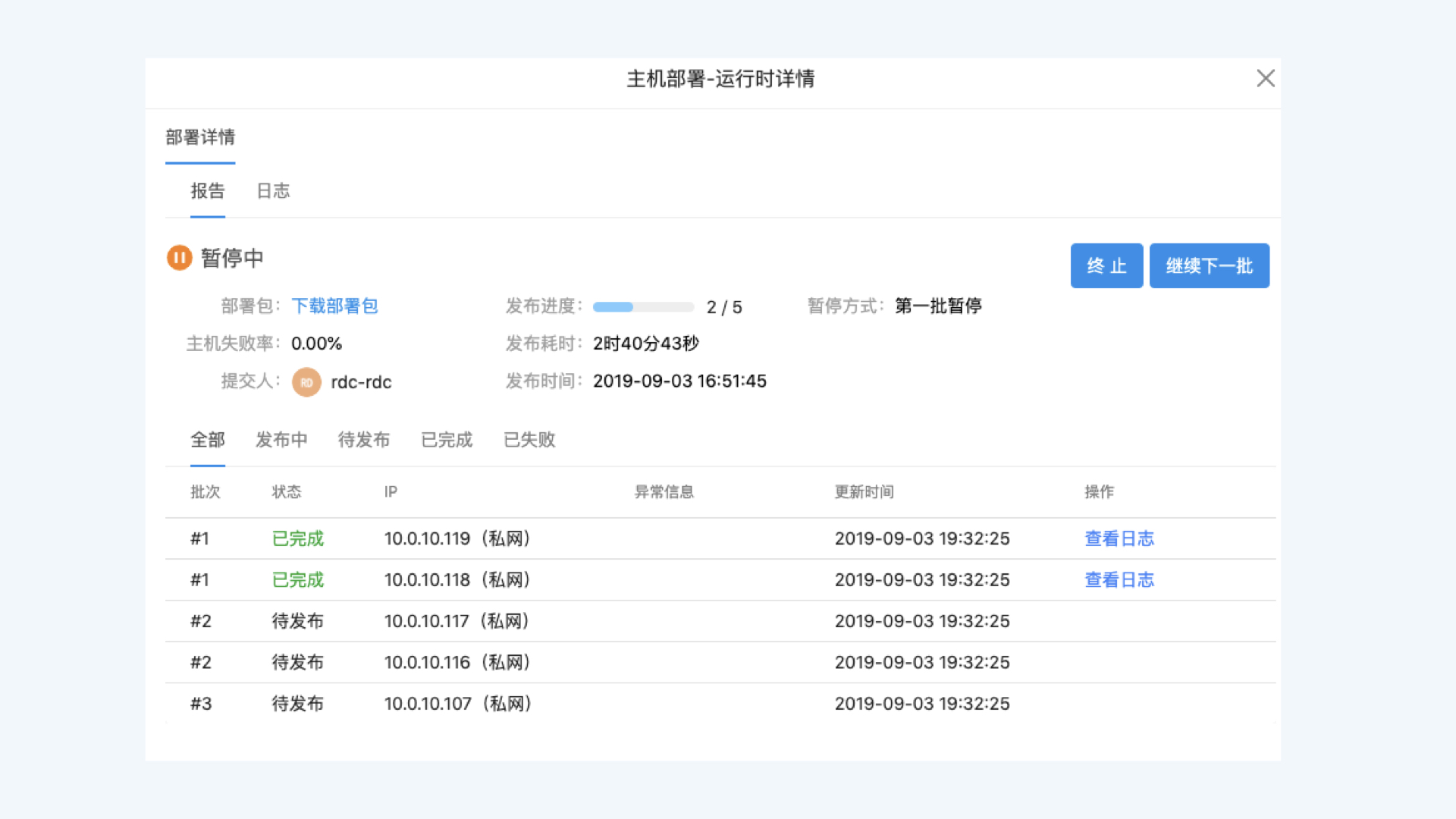Click the rdc-rdc submitter avatar
Image resolution: width=1456 pixels, height=819 pixels.
(x=306, y=382)
